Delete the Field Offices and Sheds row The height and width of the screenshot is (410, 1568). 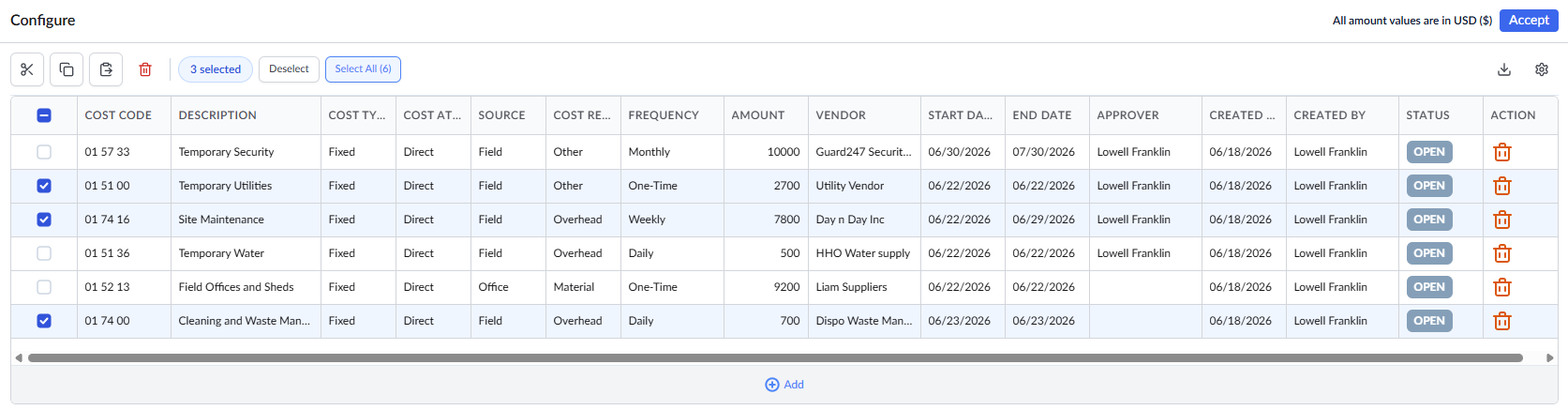click(x=1502, y=287)
